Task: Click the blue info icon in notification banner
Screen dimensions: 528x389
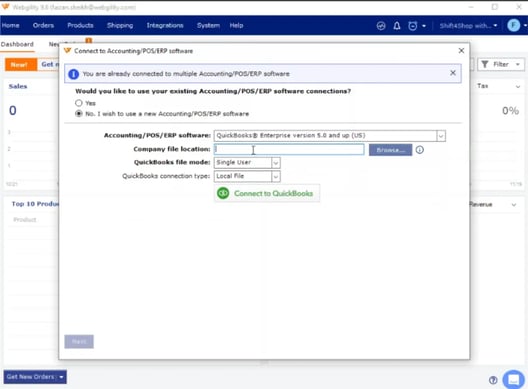Action: (73, 74)
